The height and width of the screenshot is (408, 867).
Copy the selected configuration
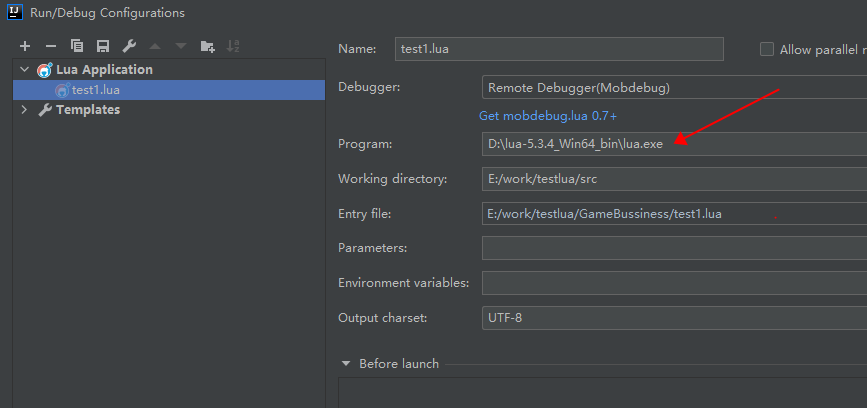77,46
